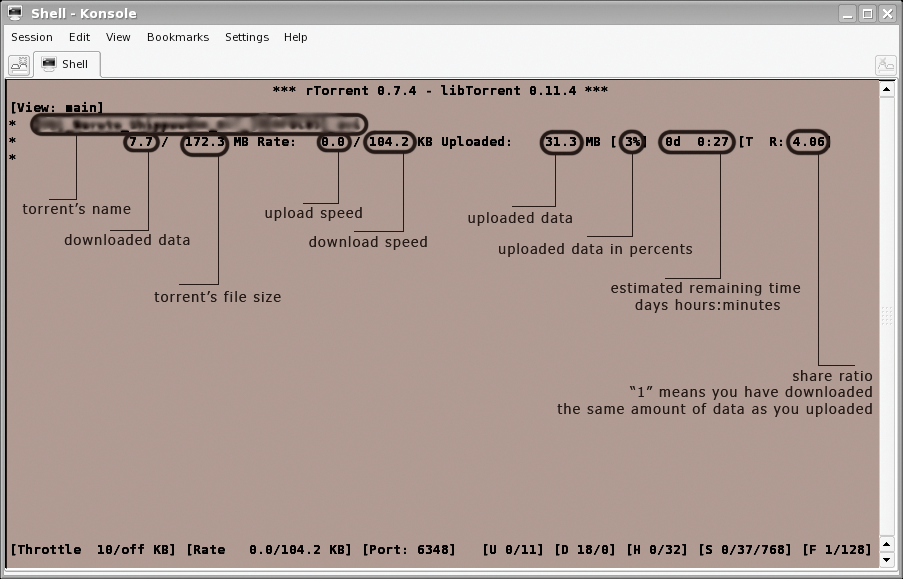Click the [F 1/128] status entry

837,550
